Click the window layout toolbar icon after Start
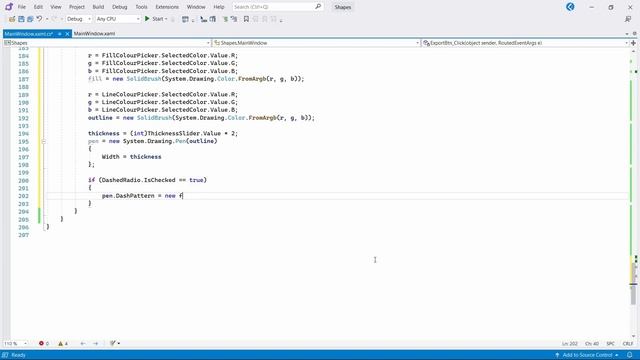This screenshot has height=360, width=640. (x=185, y=19)
